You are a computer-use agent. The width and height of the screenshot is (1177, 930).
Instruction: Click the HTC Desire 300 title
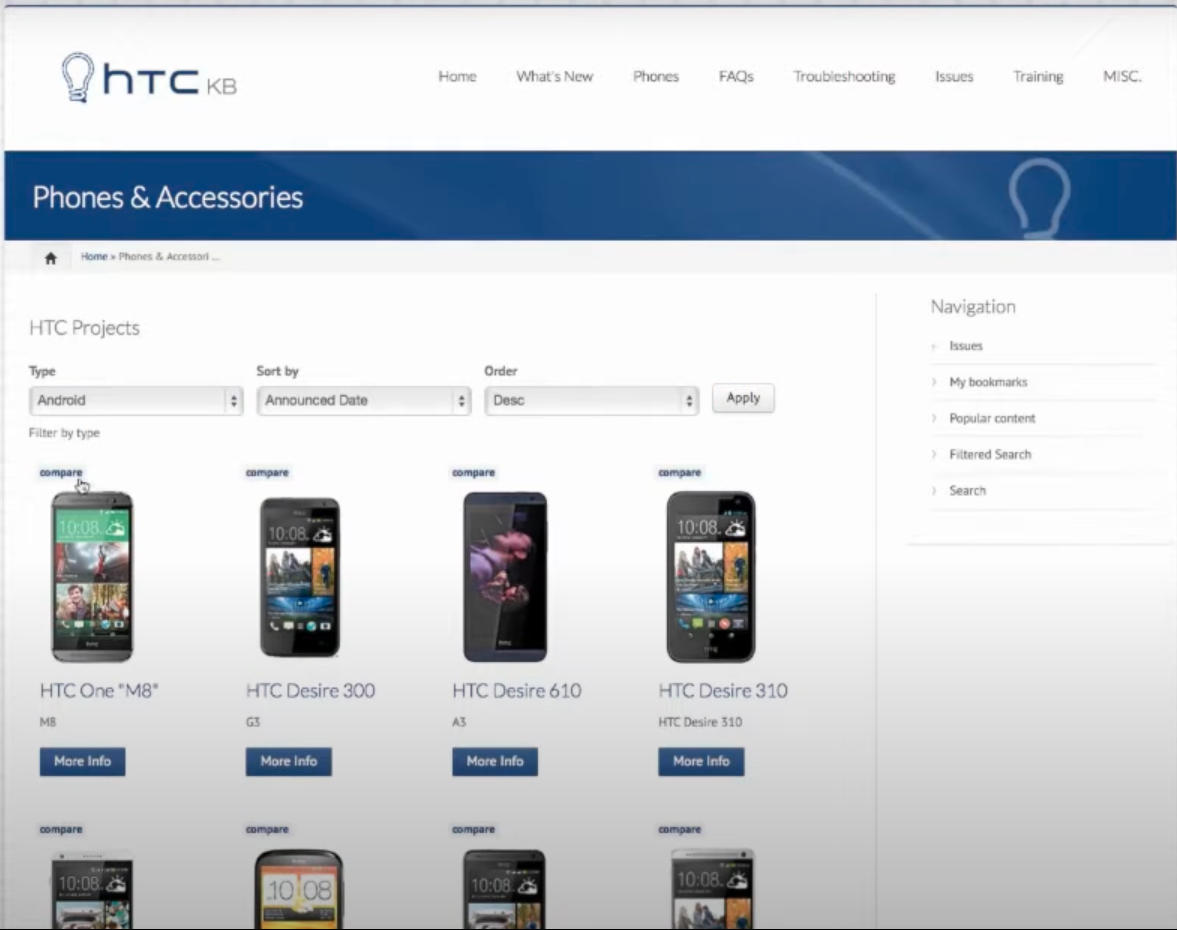311,691
